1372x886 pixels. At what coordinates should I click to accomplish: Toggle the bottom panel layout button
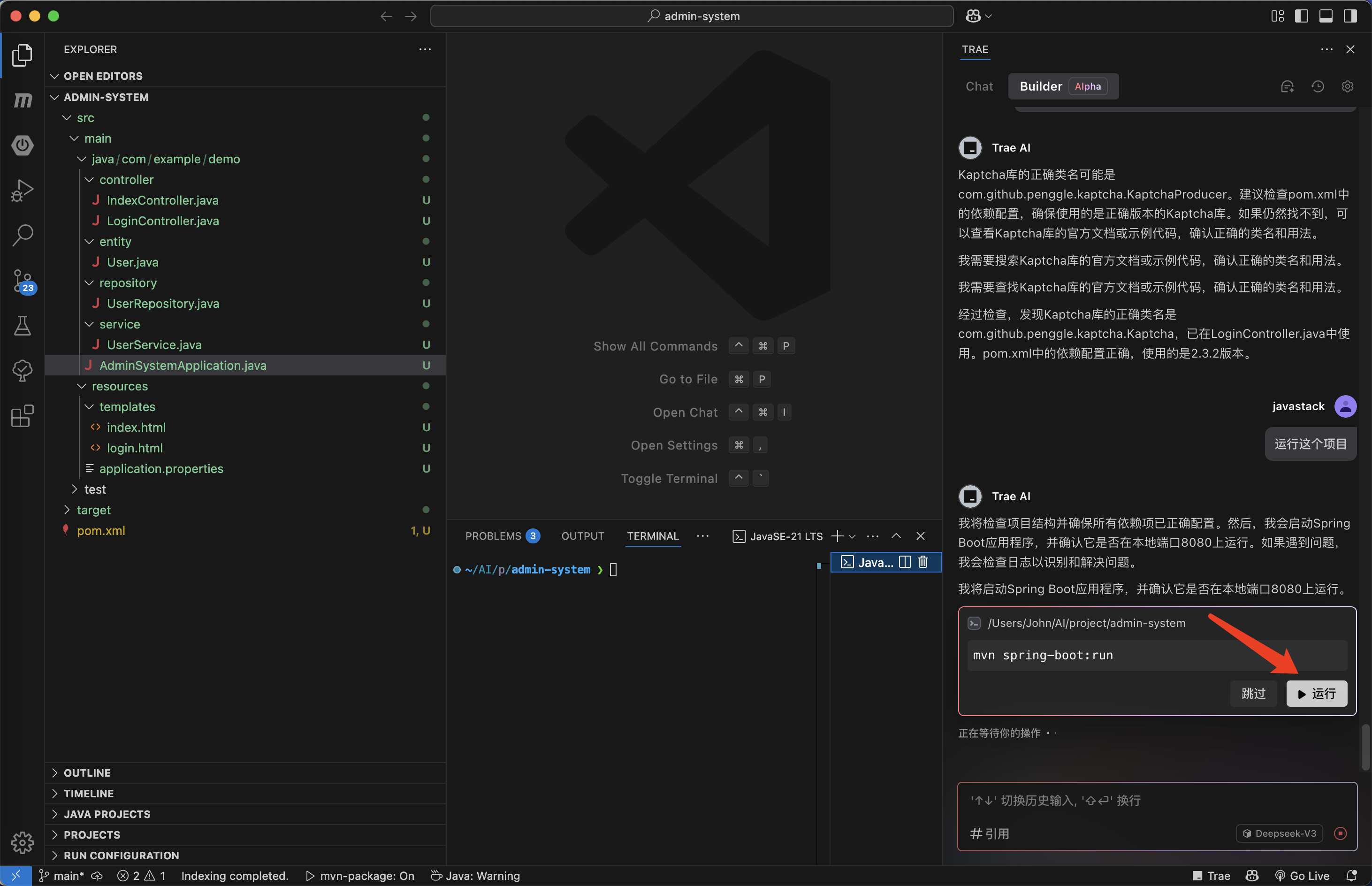click(x=1326, y=16)
